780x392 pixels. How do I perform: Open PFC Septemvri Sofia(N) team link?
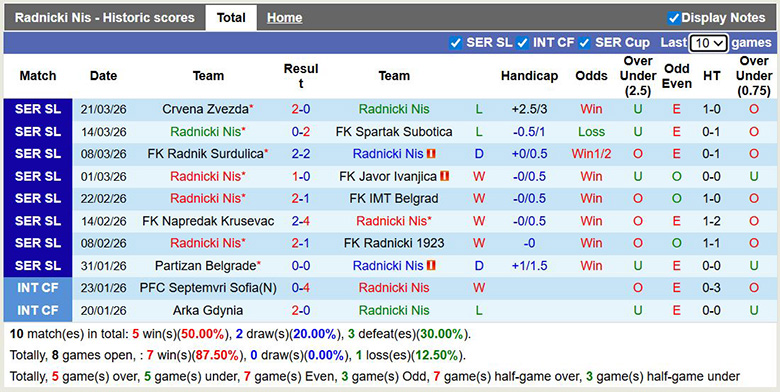(x=208, y=288)
